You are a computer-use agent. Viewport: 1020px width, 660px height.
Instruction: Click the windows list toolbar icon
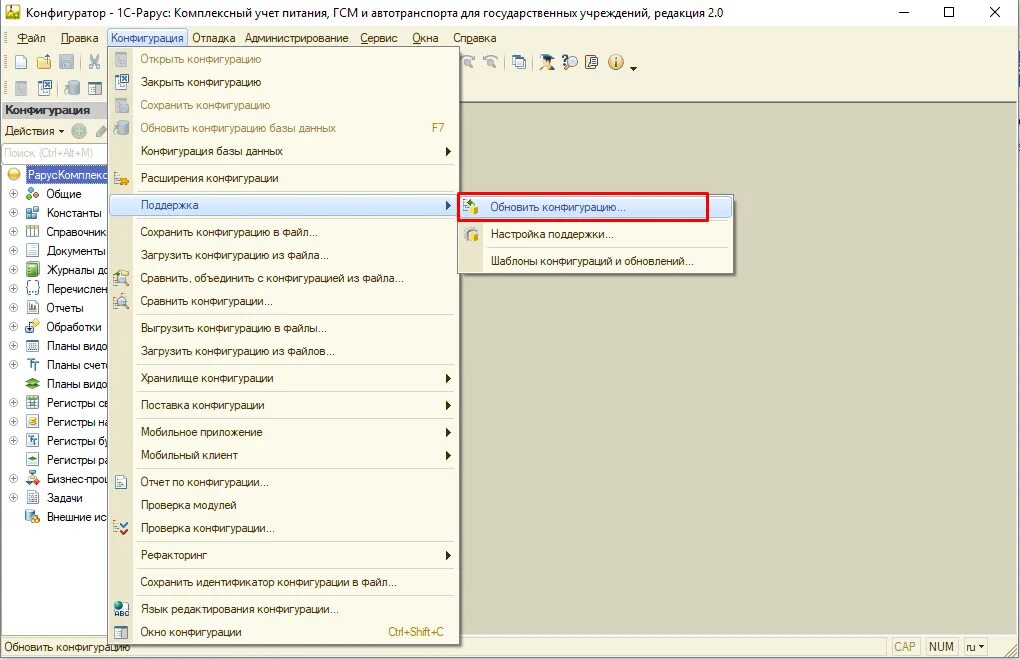pyautogui.click(x=518, y=62)
